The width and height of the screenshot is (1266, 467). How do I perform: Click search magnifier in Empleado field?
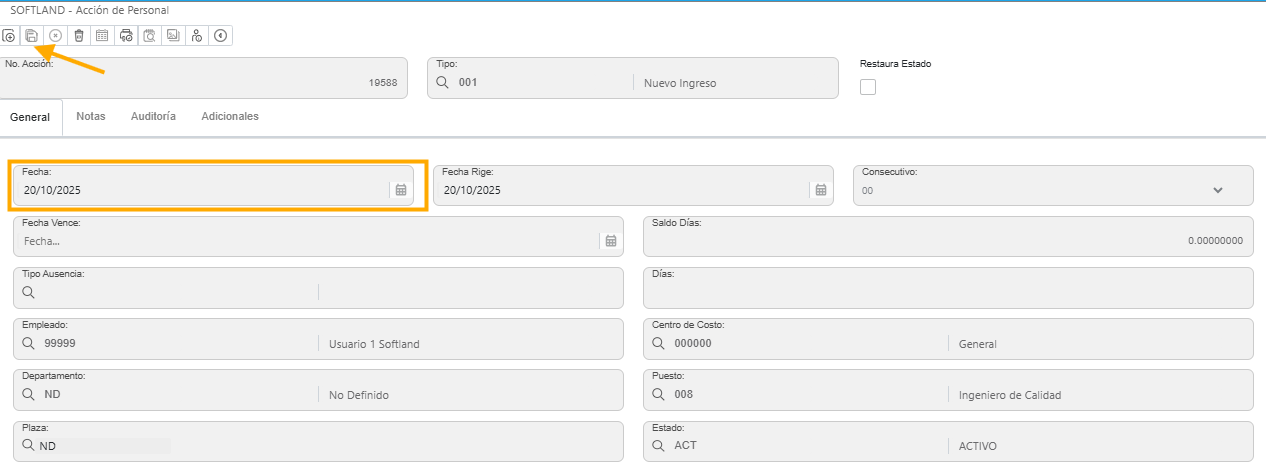pyautogui.click(x=28, y=343)
